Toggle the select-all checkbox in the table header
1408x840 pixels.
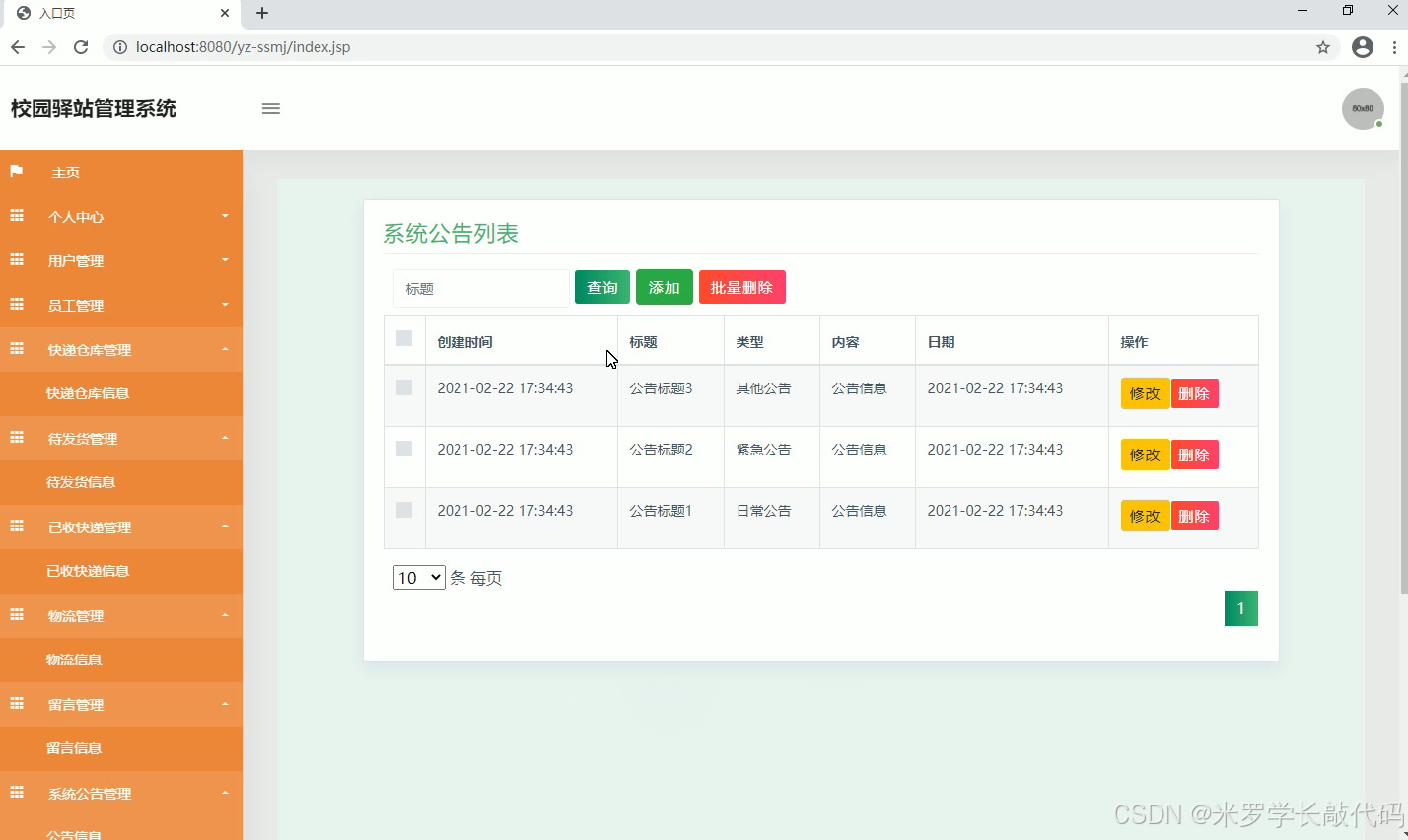coord(403,338)
